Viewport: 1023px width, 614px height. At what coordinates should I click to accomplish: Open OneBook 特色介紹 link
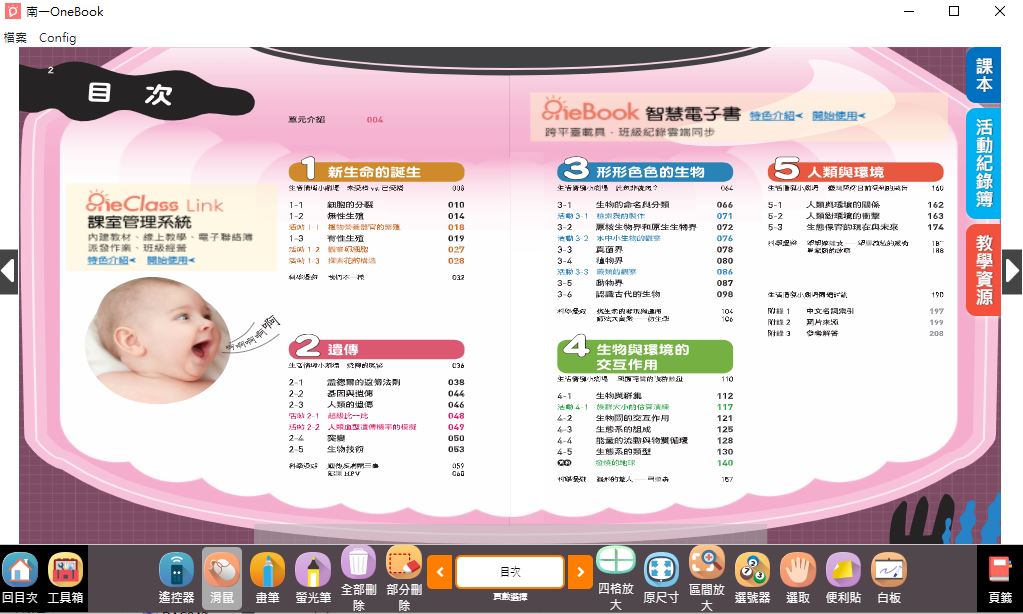(x=776, y=115)
